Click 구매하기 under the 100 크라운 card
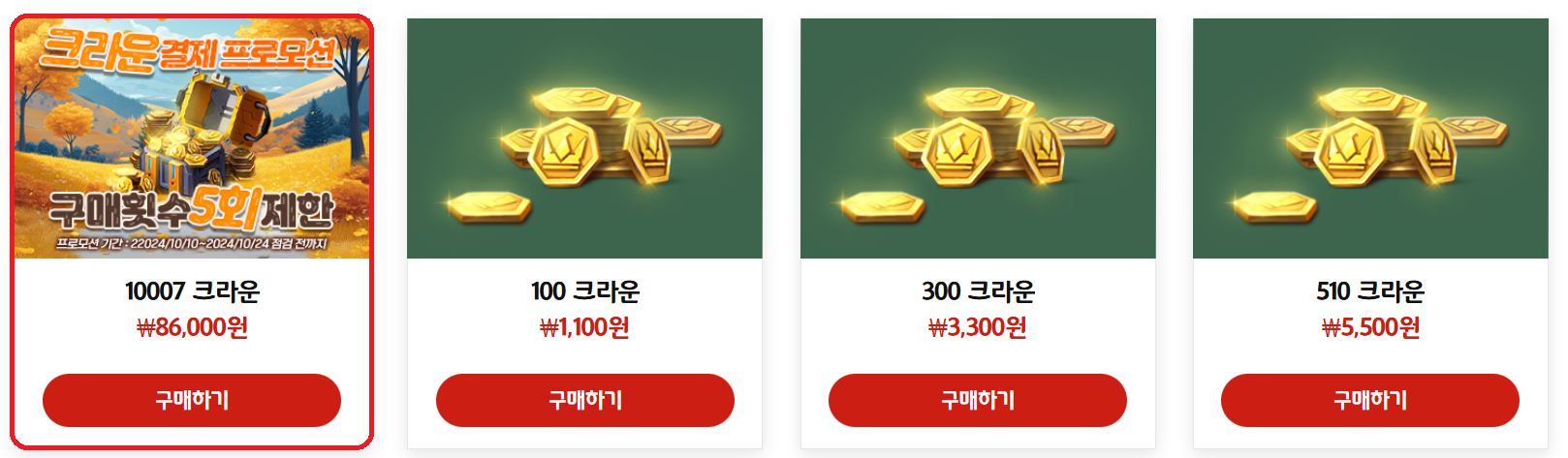The image size is (1568, 458). click(585, 400)
